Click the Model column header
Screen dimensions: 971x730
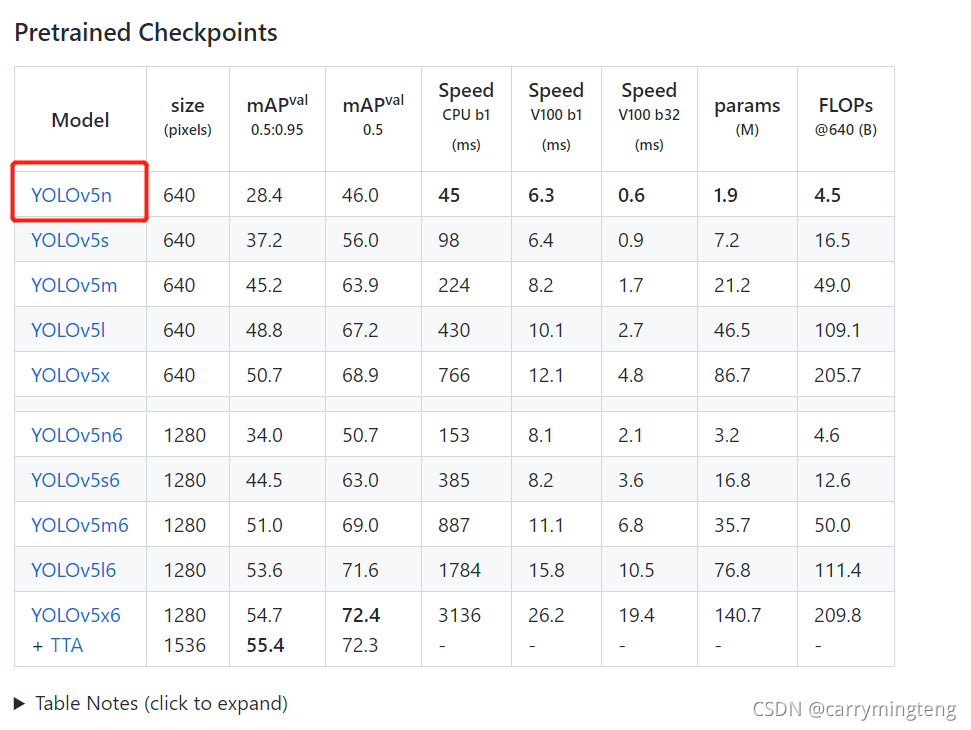81,120
